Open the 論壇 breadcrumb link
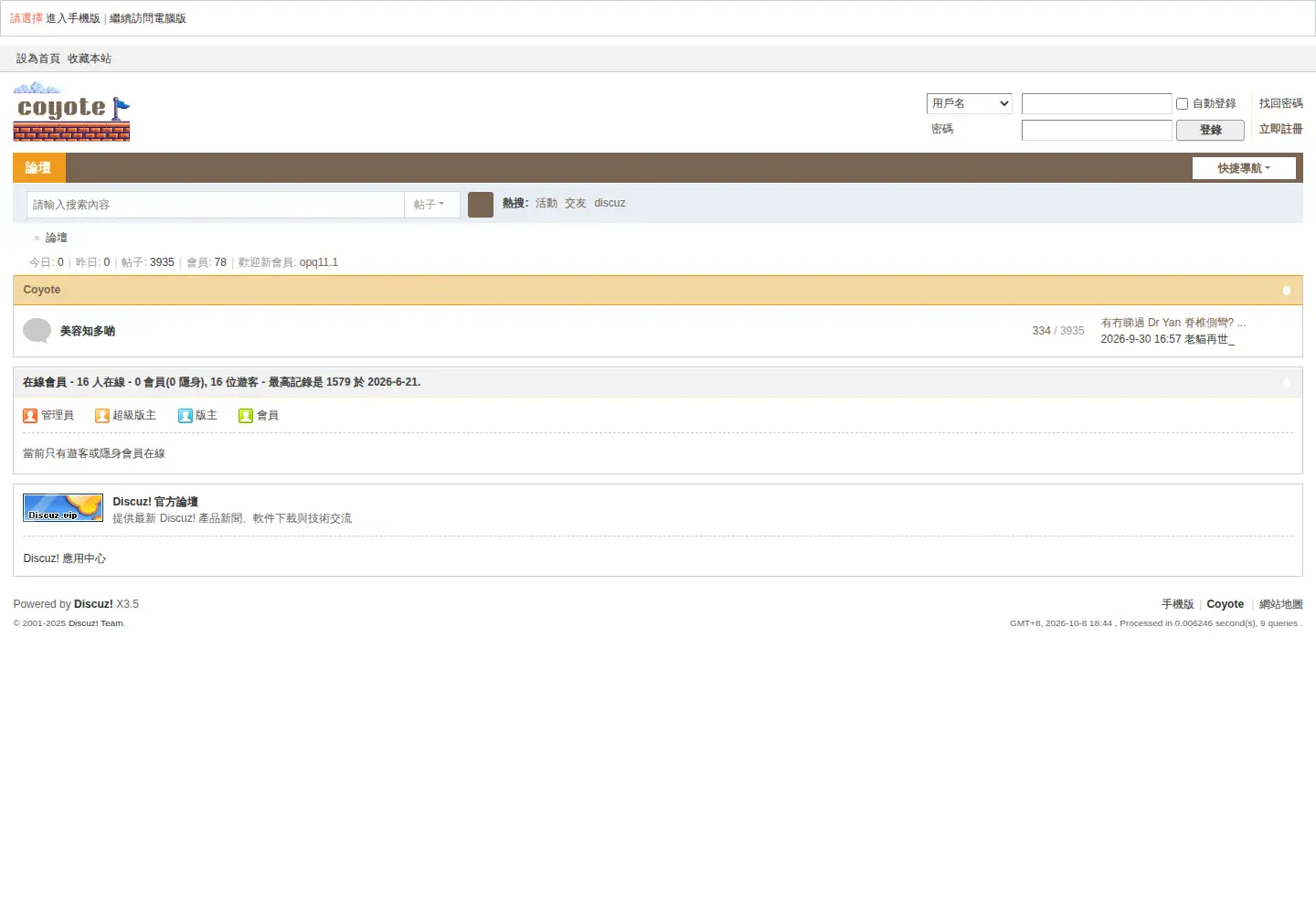The width and height of the screenshot is (1316, 914). [x=57, y=238]
